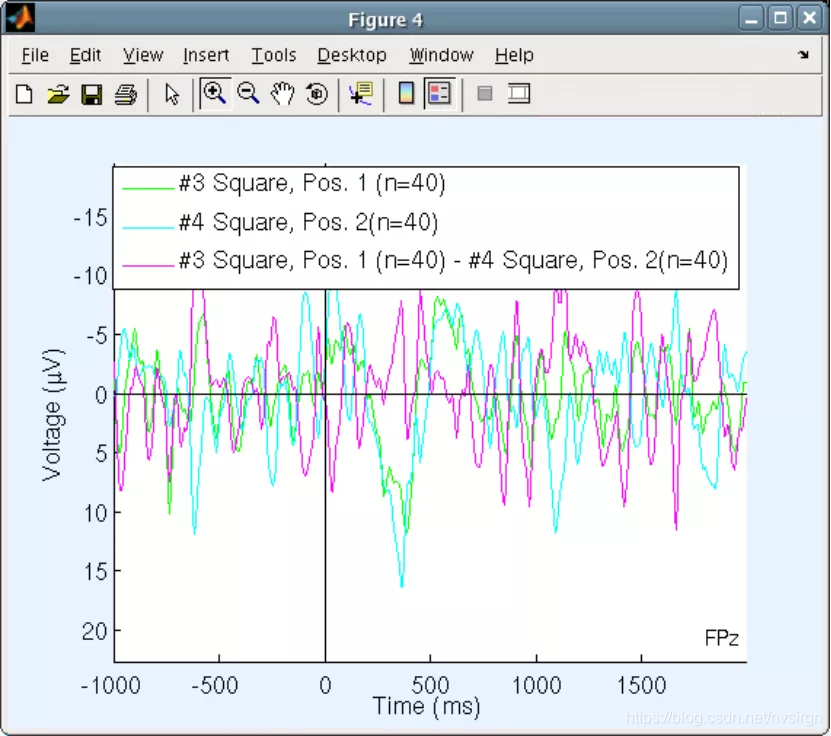This screenshot has width=831, height=736.
Task: Click the Show Plot Tools icon
Action: coord(519,94)
